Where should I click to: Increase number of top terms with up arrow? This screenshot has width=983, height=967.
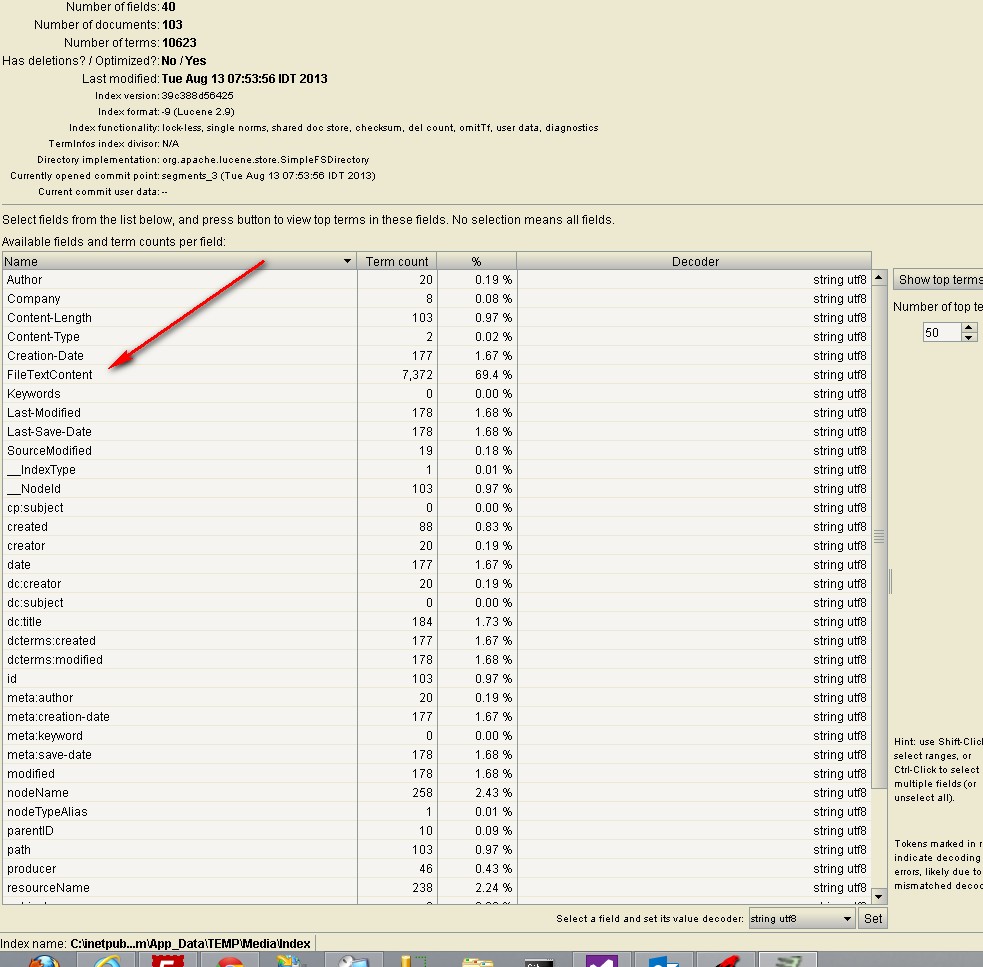[x=969, y=327]
